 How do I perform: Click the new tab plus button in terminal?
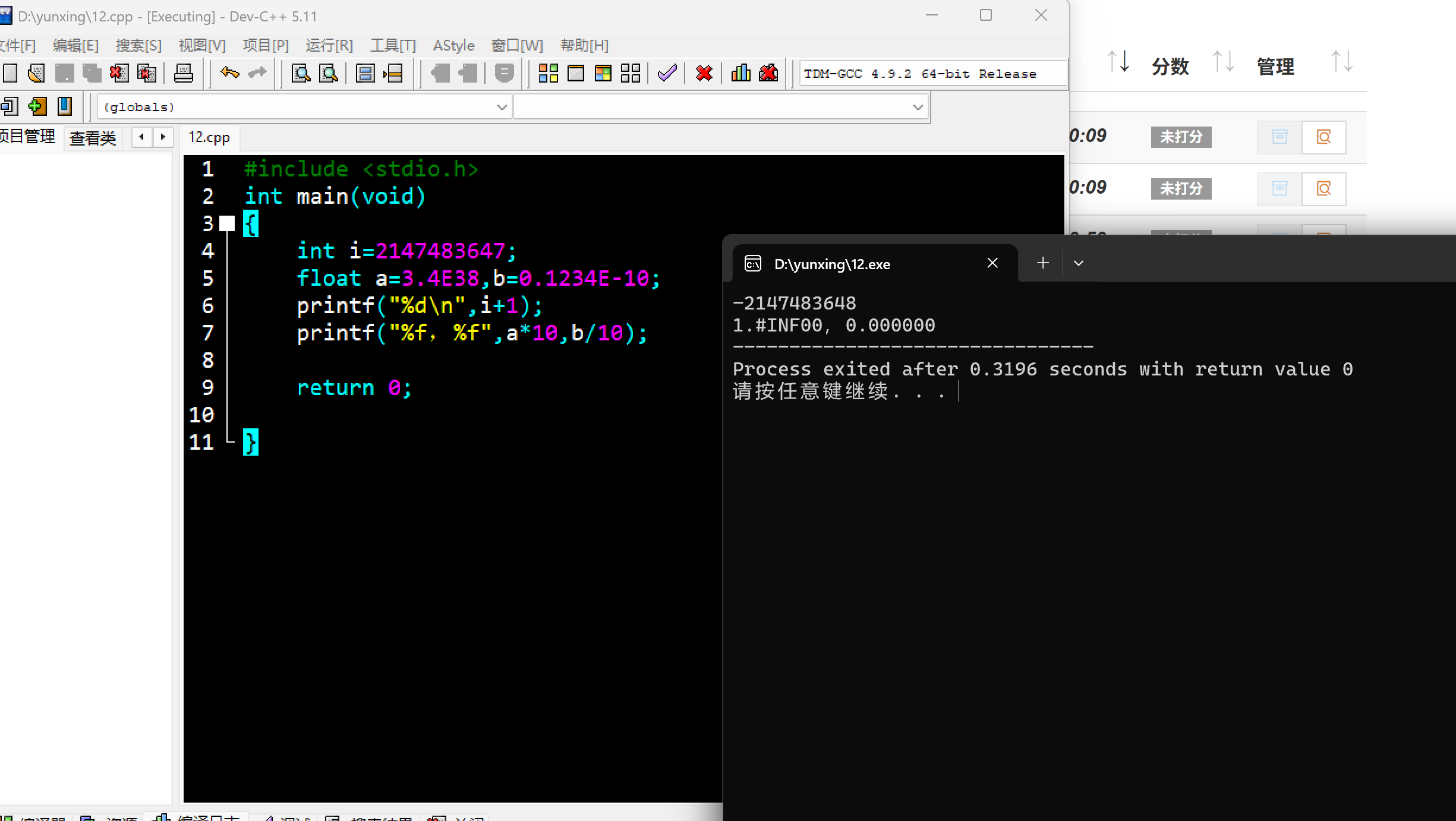1043,263
